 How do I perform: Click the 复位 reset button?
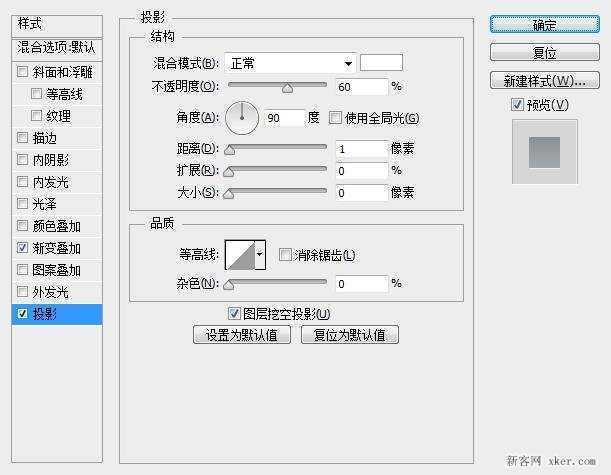point(544,52)
